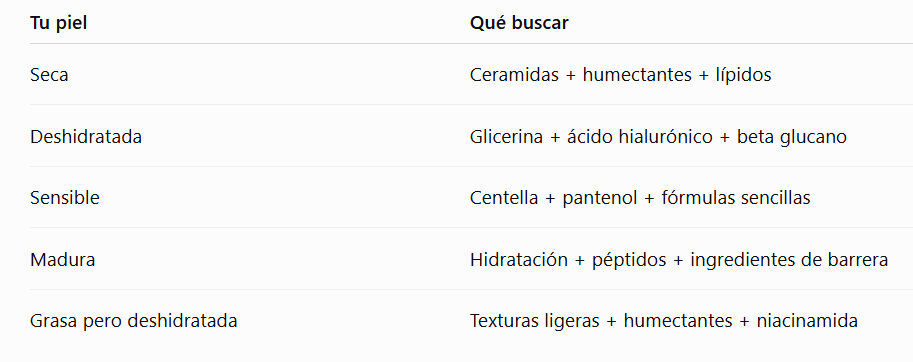Click the word 'Hidratación' in Madura row

[x=518, y=260]
